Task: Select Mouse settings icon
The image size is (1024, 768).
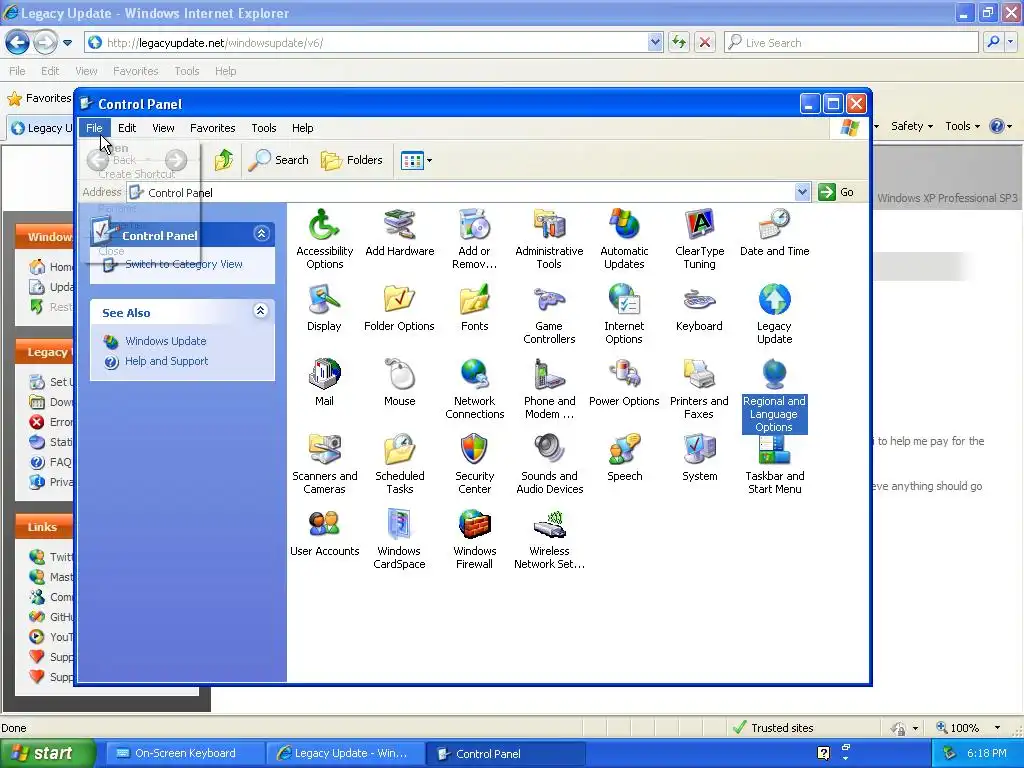Action: click(x=399, y=383)
